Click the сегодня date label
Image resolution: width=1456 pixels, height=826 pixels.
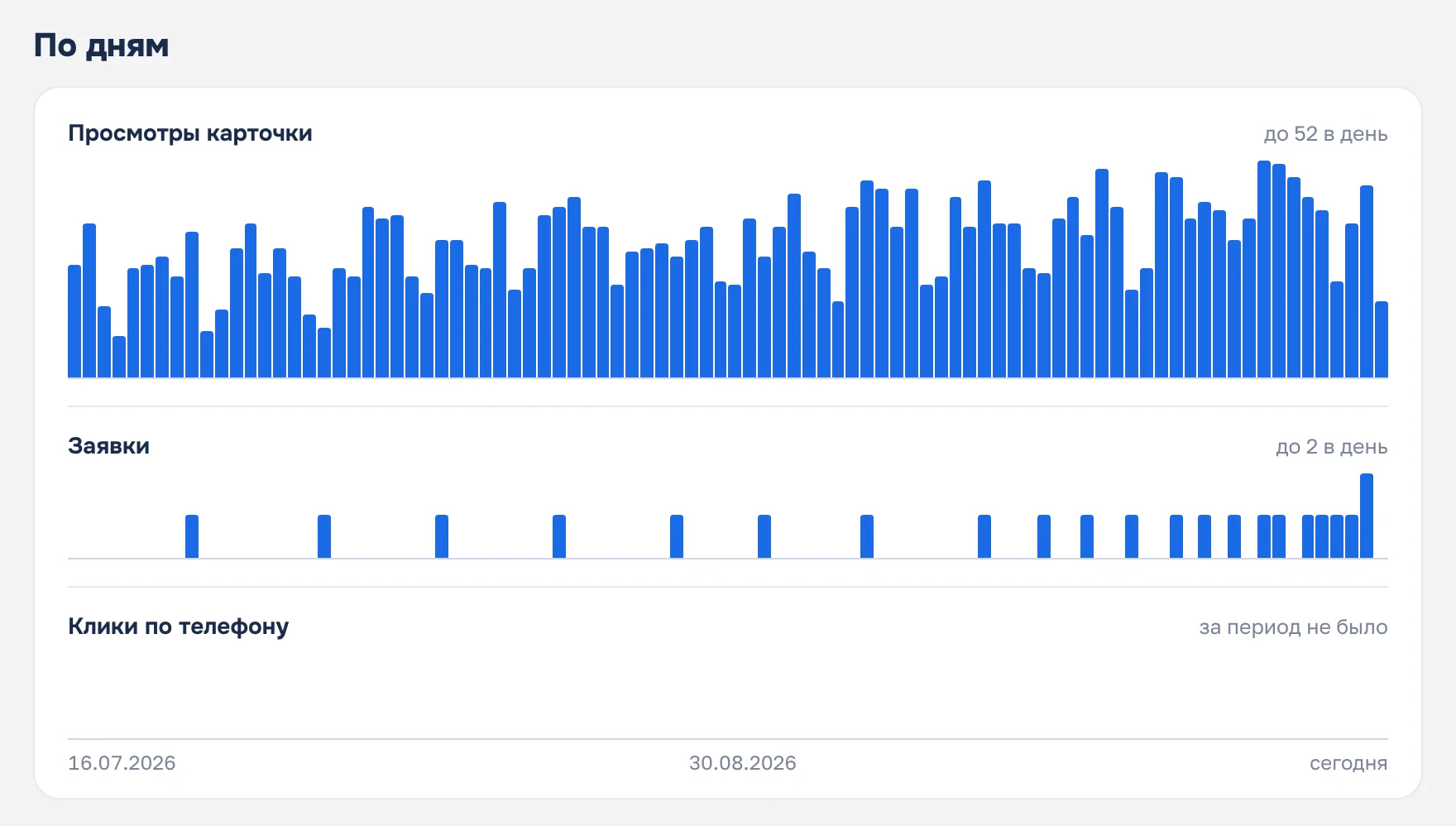point(1348,763)
